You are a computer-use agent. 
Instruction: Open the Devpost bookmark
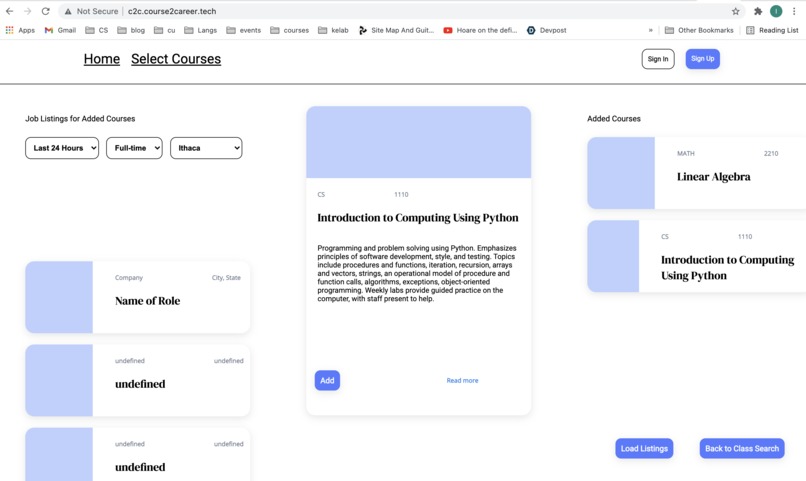pyautogui.click(x=546, y=30)
